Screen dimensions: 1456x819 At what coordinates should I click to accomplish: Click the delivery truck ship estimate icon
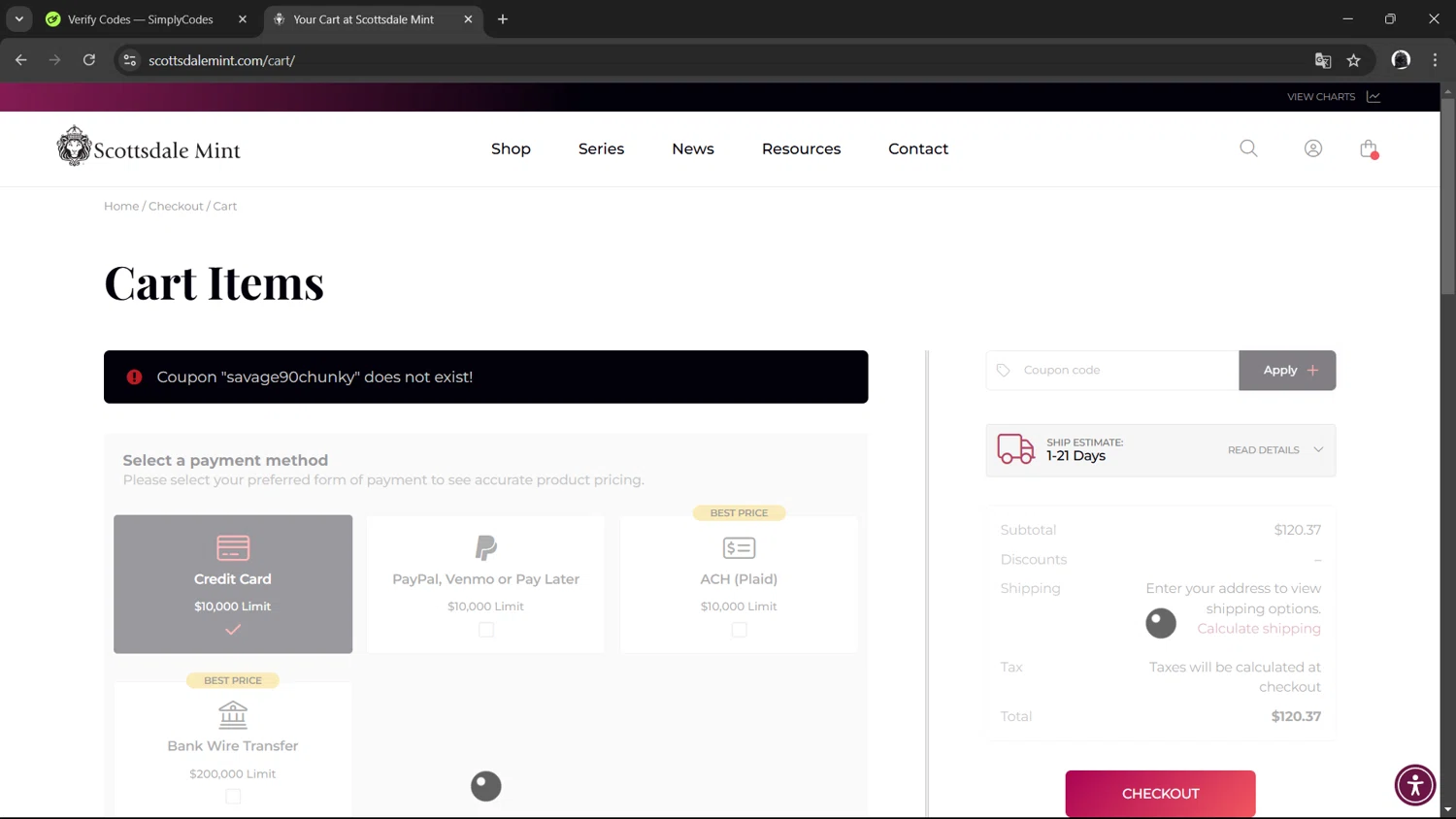1016,449
